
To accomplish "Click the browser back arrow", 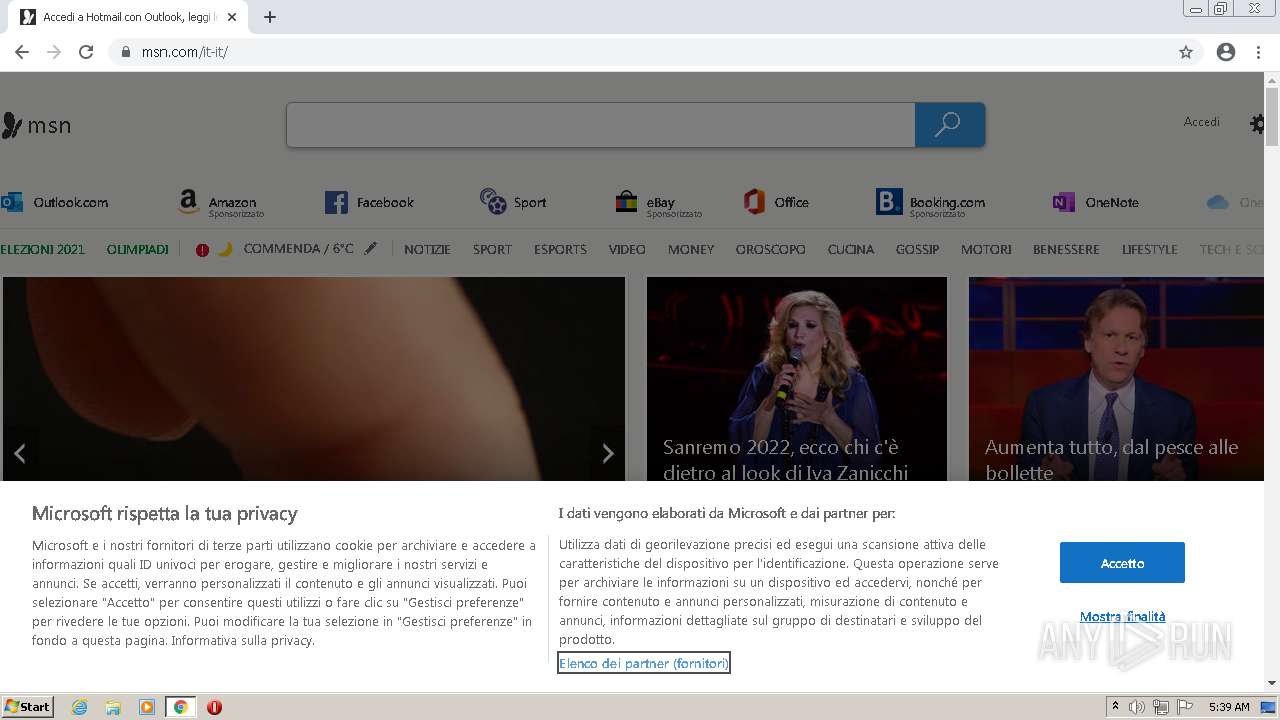I will click(x=21, y=52).
